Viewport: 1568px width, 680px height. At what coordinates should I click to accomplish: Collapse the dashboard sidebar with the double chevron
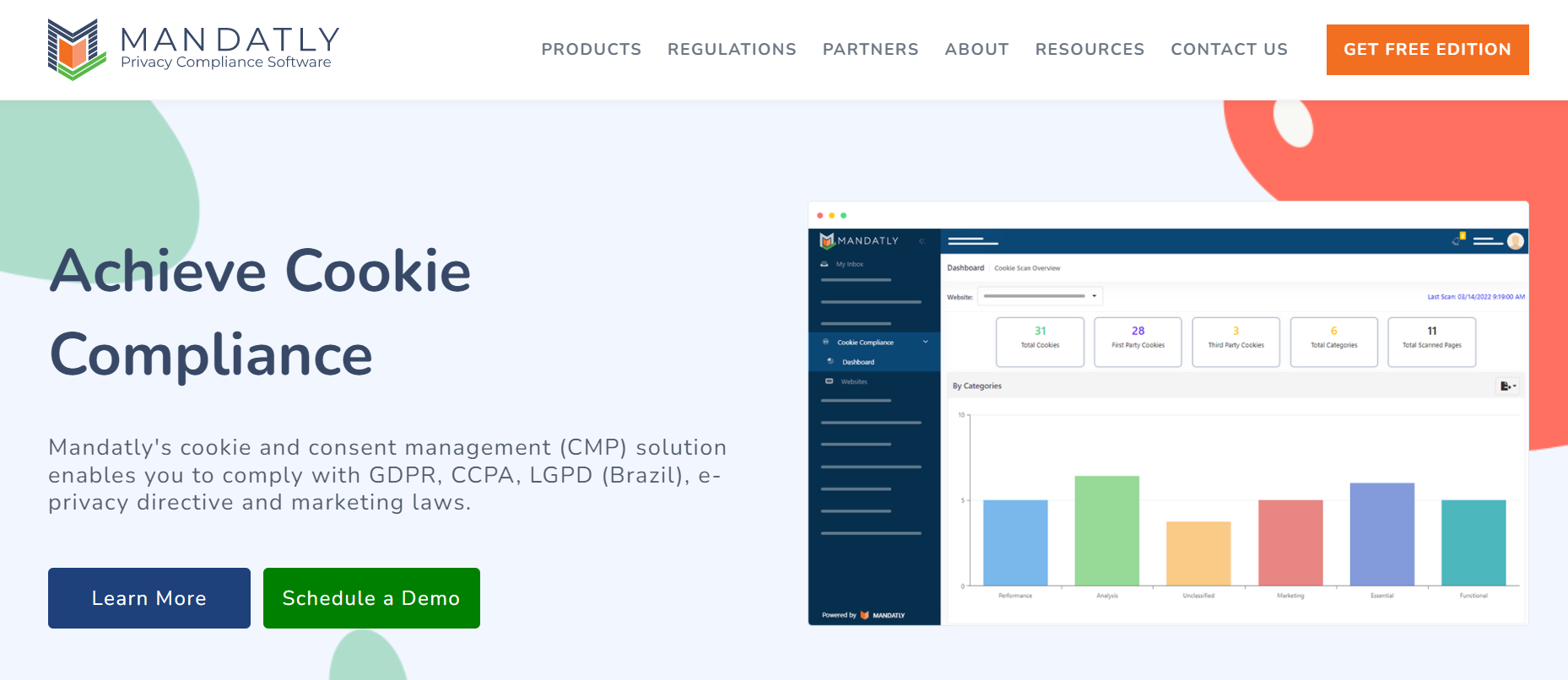click(922, 241)
